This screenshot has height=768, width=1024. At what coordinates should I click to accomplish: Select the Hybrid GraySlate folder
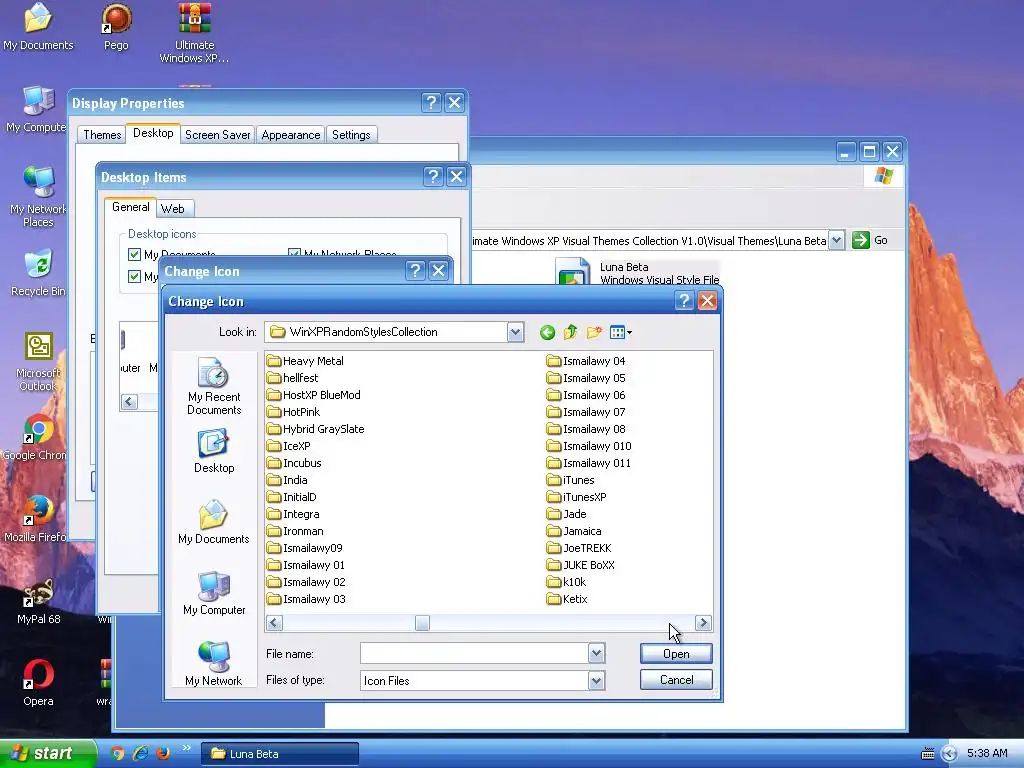click(316, 429)
